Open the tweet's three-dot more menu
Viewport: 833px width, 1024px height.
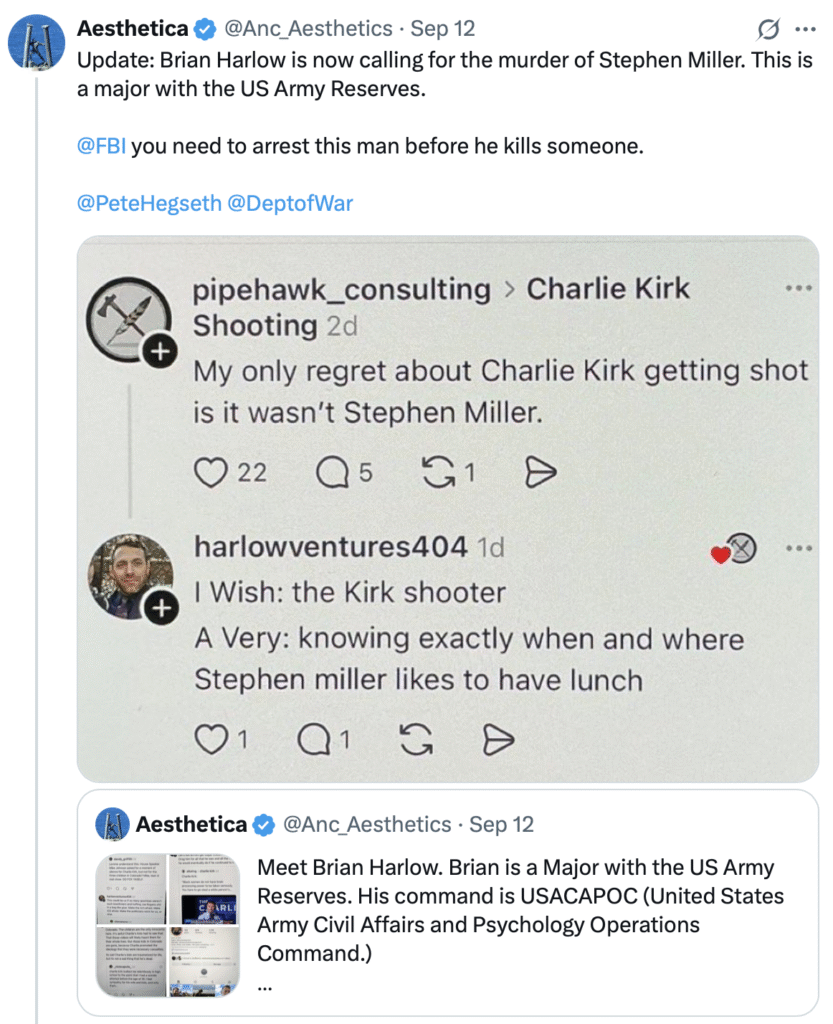[804, 29]
